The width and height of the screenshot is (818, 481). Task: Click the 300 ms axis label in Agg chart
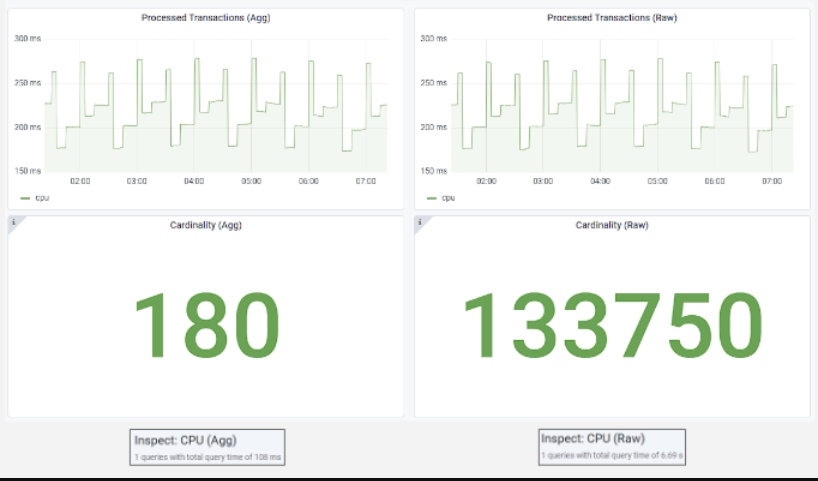coord(27,39)
